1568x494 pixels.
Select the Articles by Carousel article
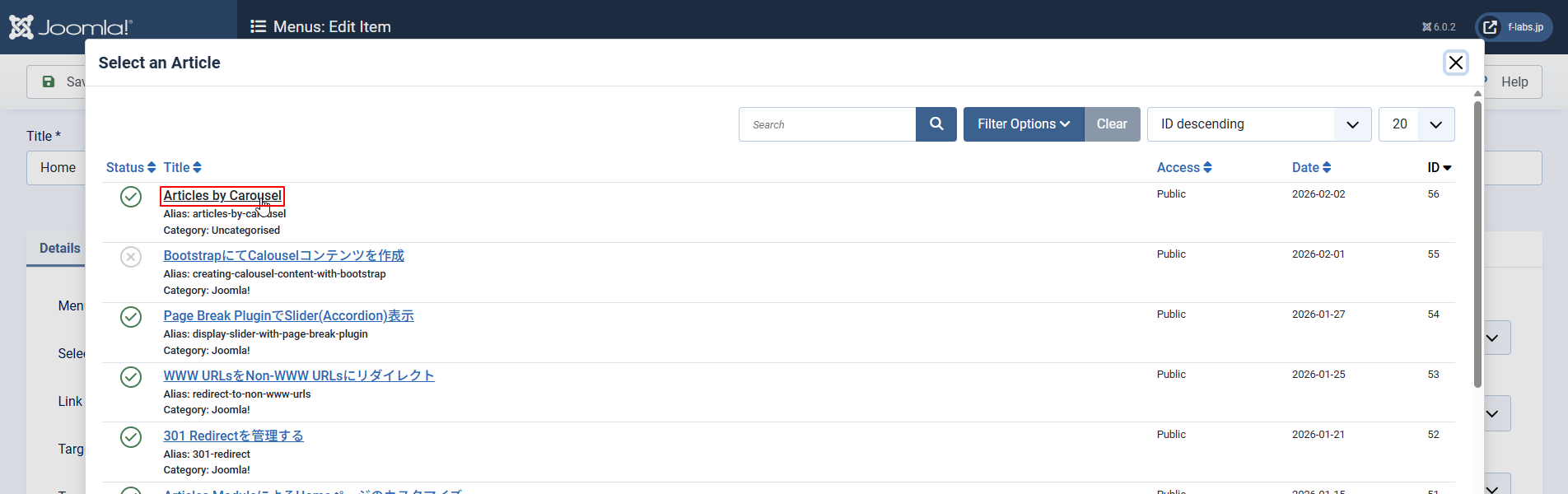[222, 196]
